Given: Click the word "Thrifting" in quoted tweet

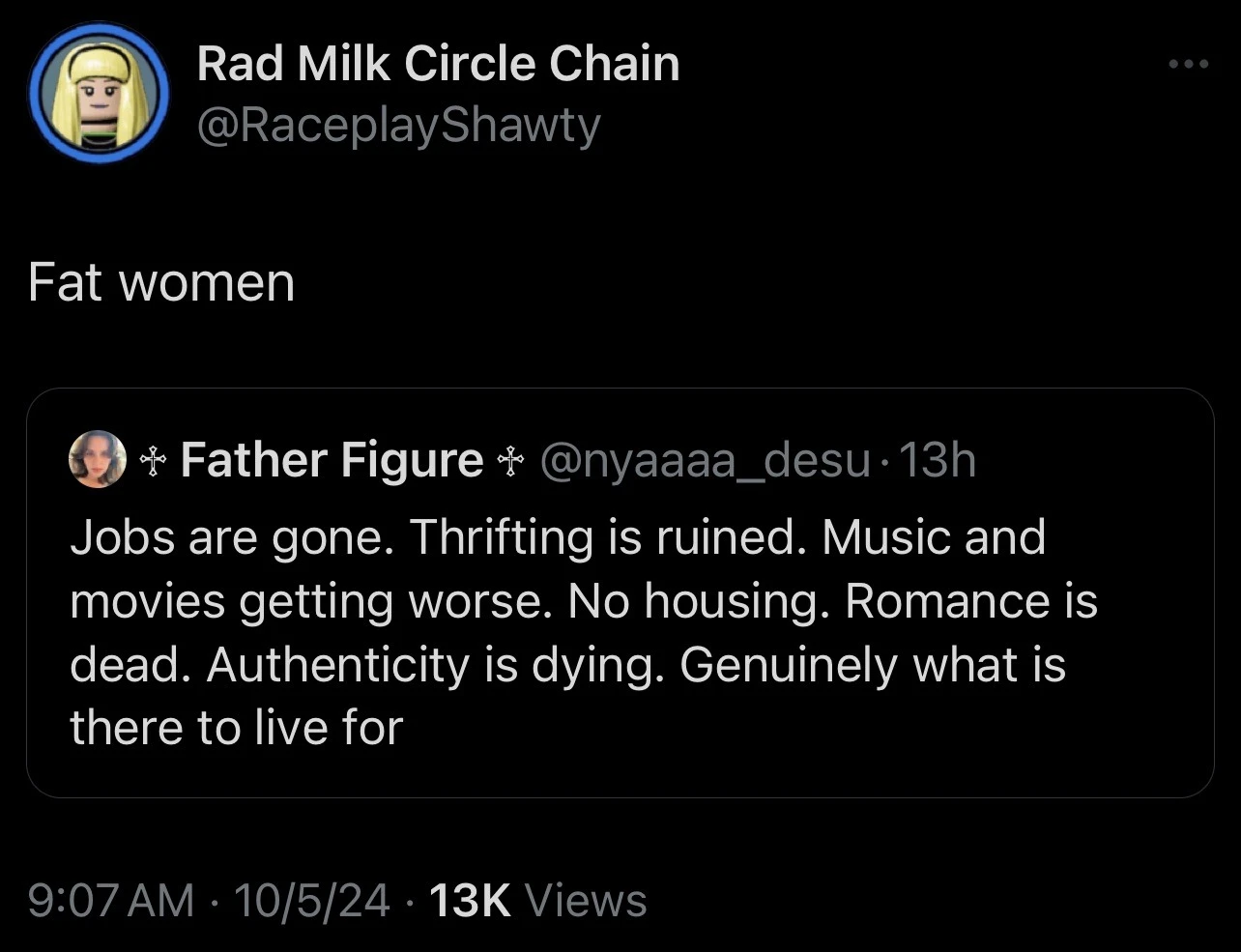Looking at the screenshot, I should pyautogui.click(x=501, y=537).
